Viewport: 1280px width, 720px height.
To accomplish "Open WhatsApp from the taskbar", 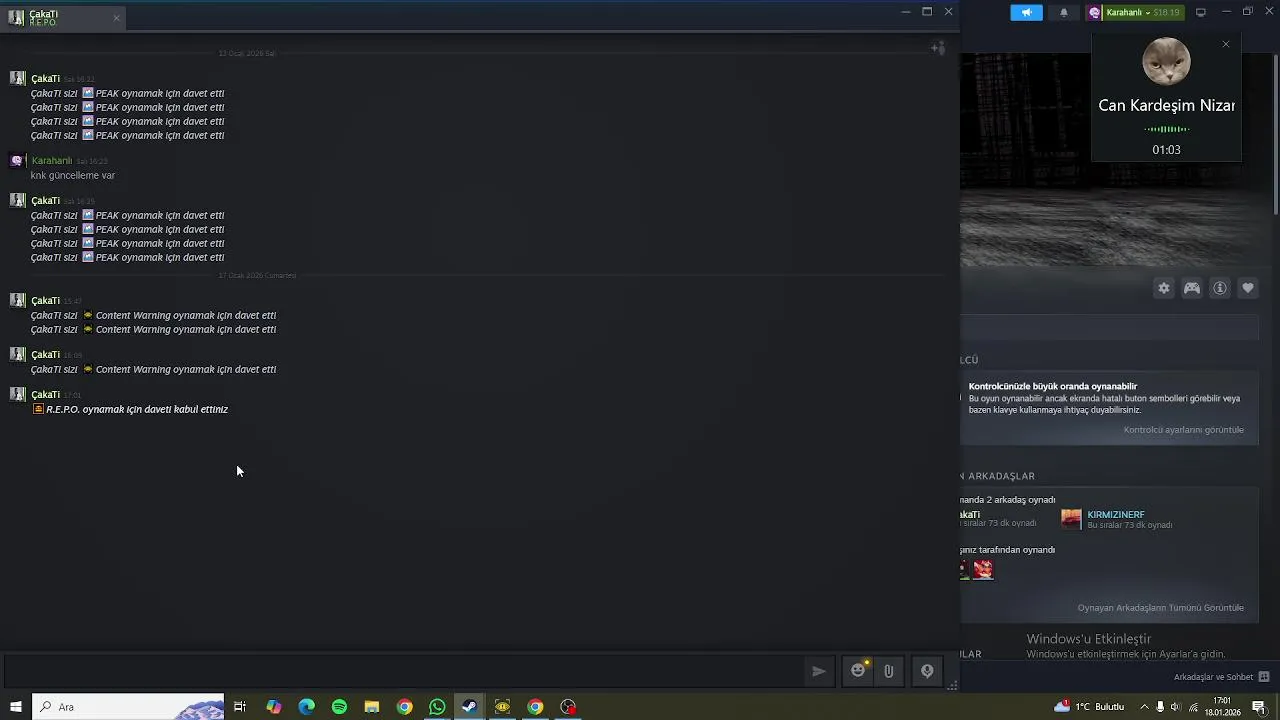I will pyautogui.click(x=437, y=707).
